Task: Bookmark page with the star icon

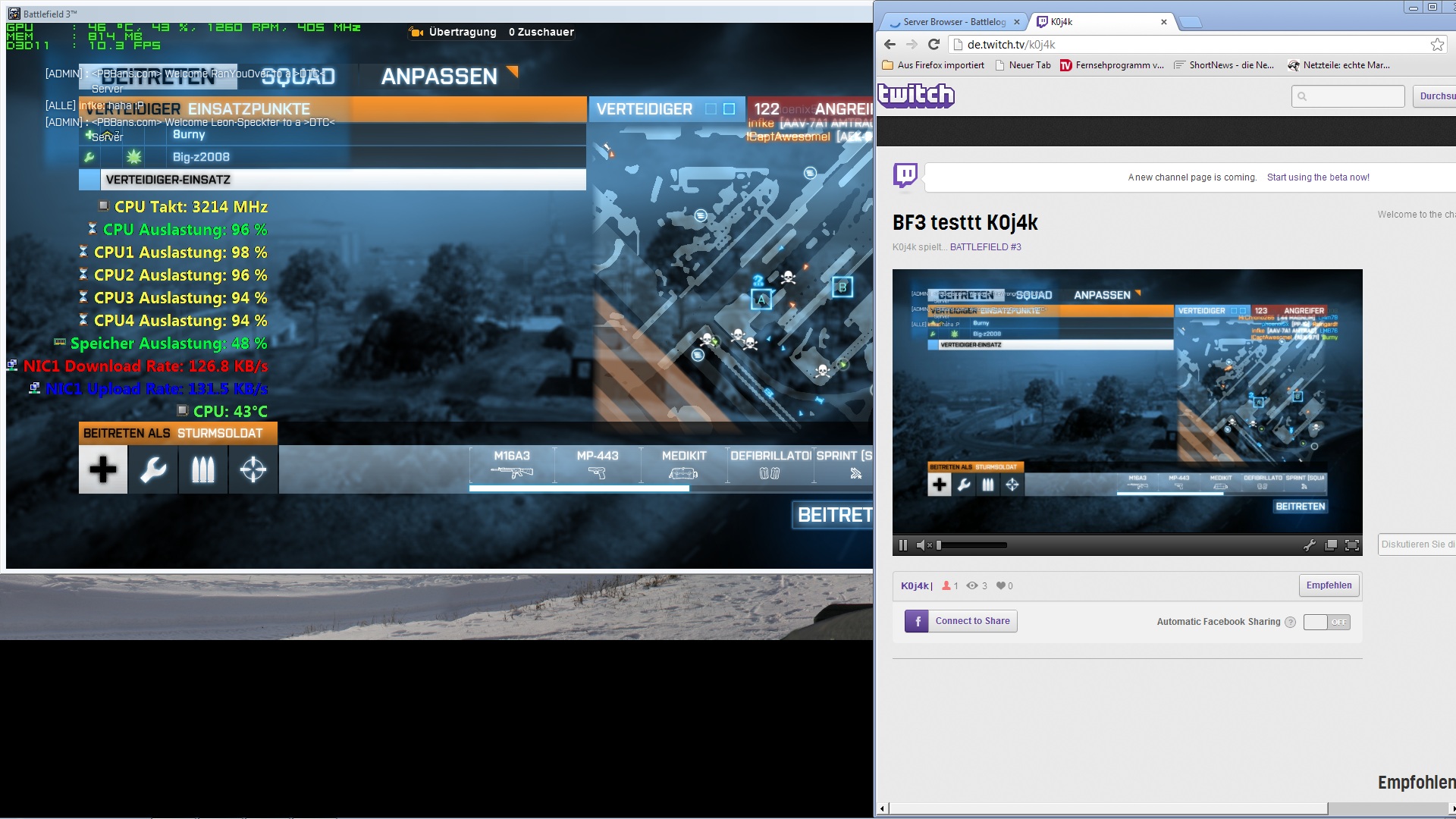Action: tap(1436, 45)
